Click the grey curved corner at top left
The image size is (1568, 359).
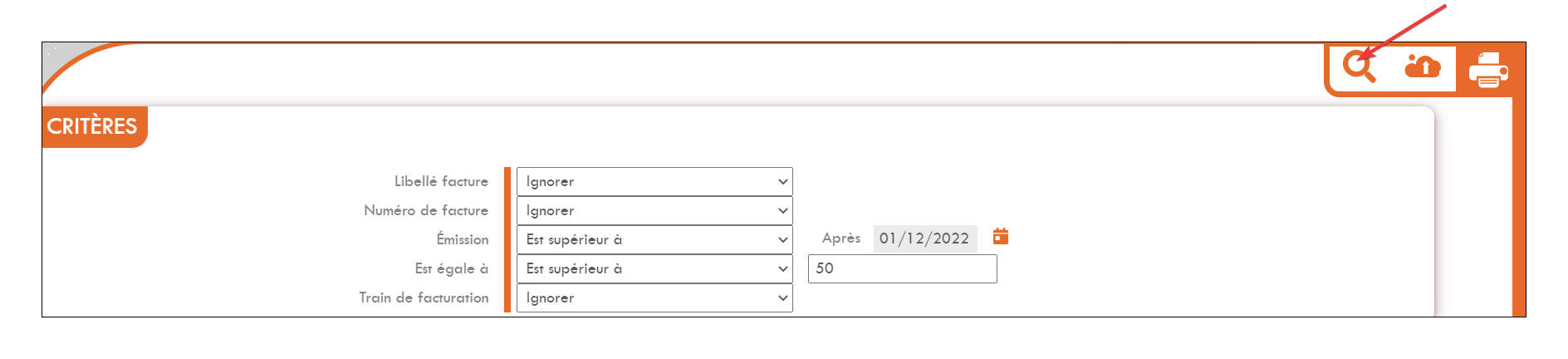pos(62,57)
